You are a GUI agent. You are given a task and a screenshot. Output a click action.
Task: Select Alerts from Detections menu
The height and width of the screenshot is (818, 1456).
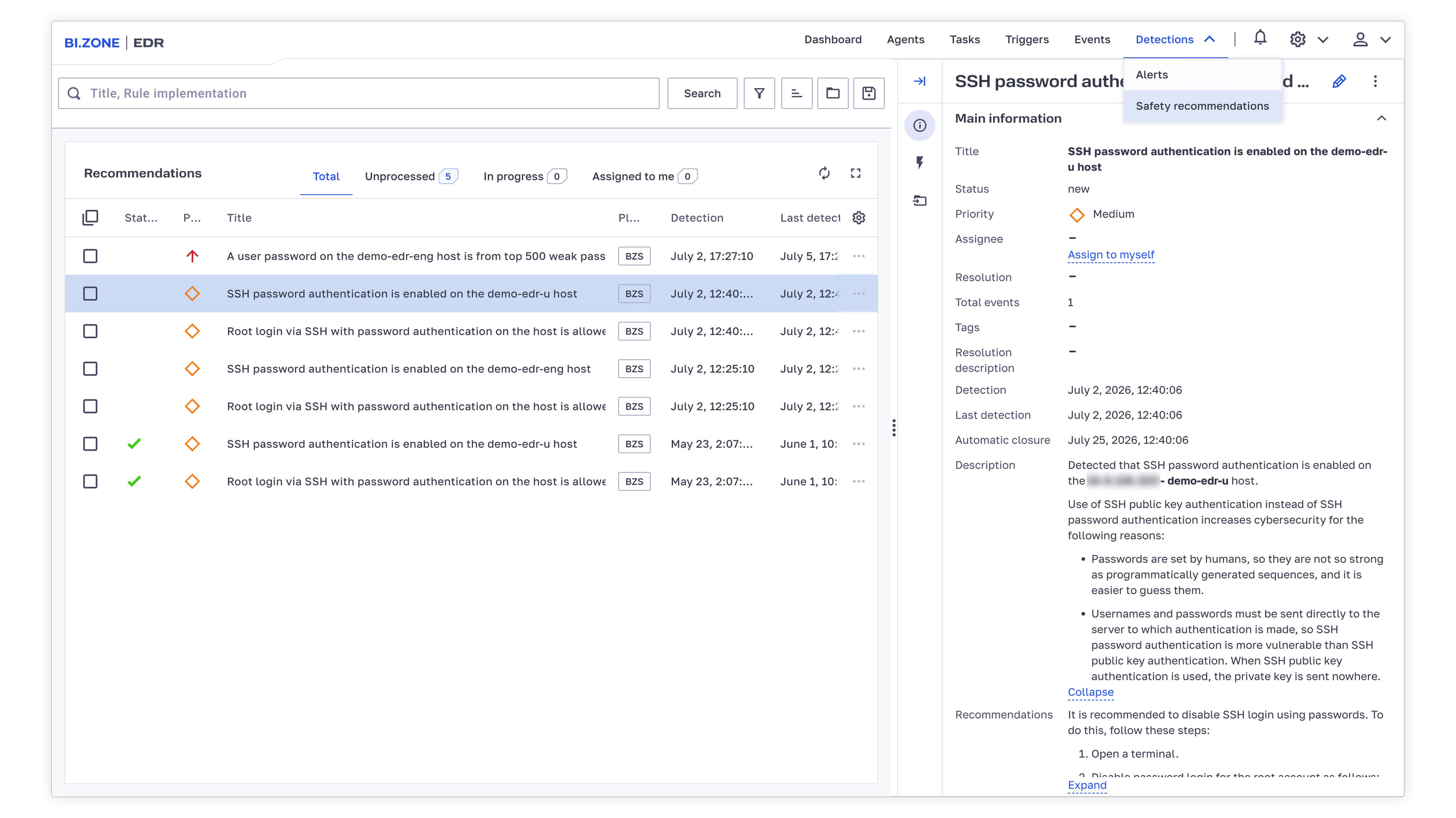[1202, 75]
